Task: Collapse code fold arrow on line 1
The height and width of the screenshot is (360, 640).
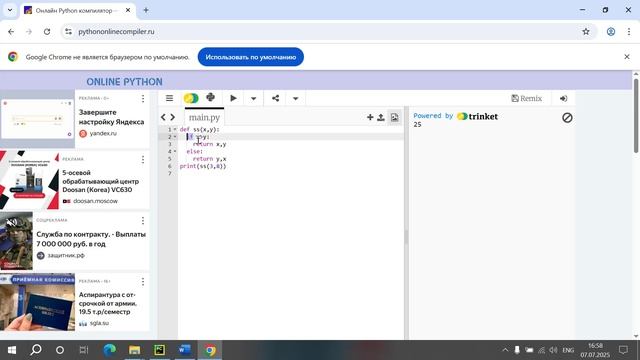Action: pos(175,129)
